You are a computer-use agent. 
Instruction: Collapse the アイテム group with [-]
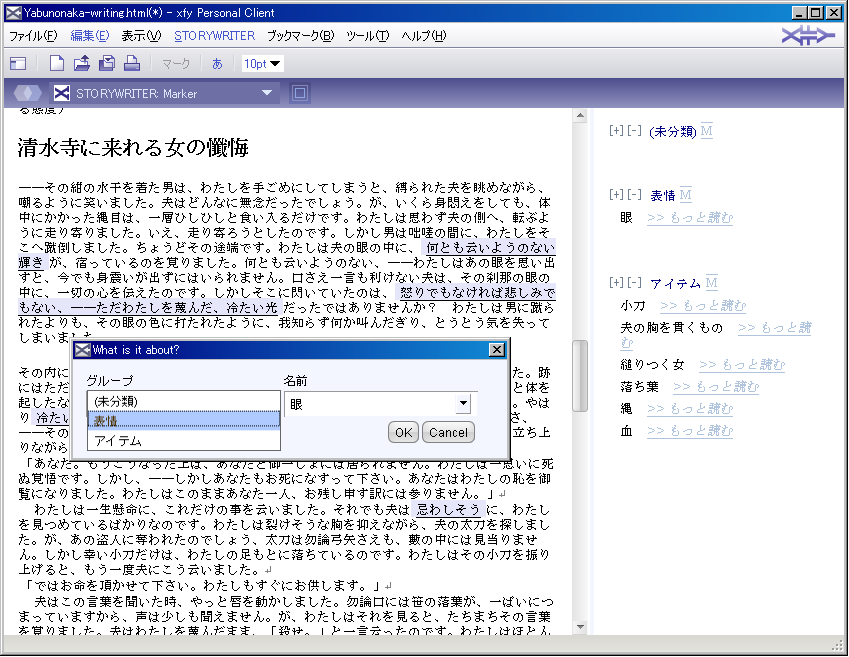tap(635, 282)
